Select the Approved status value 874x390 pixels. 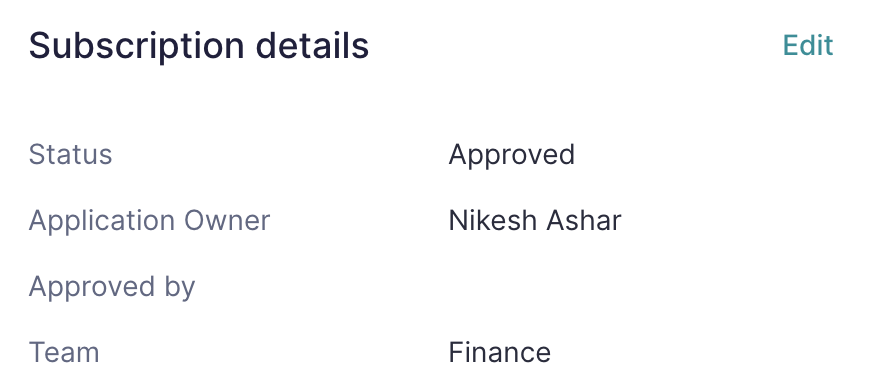511,155
